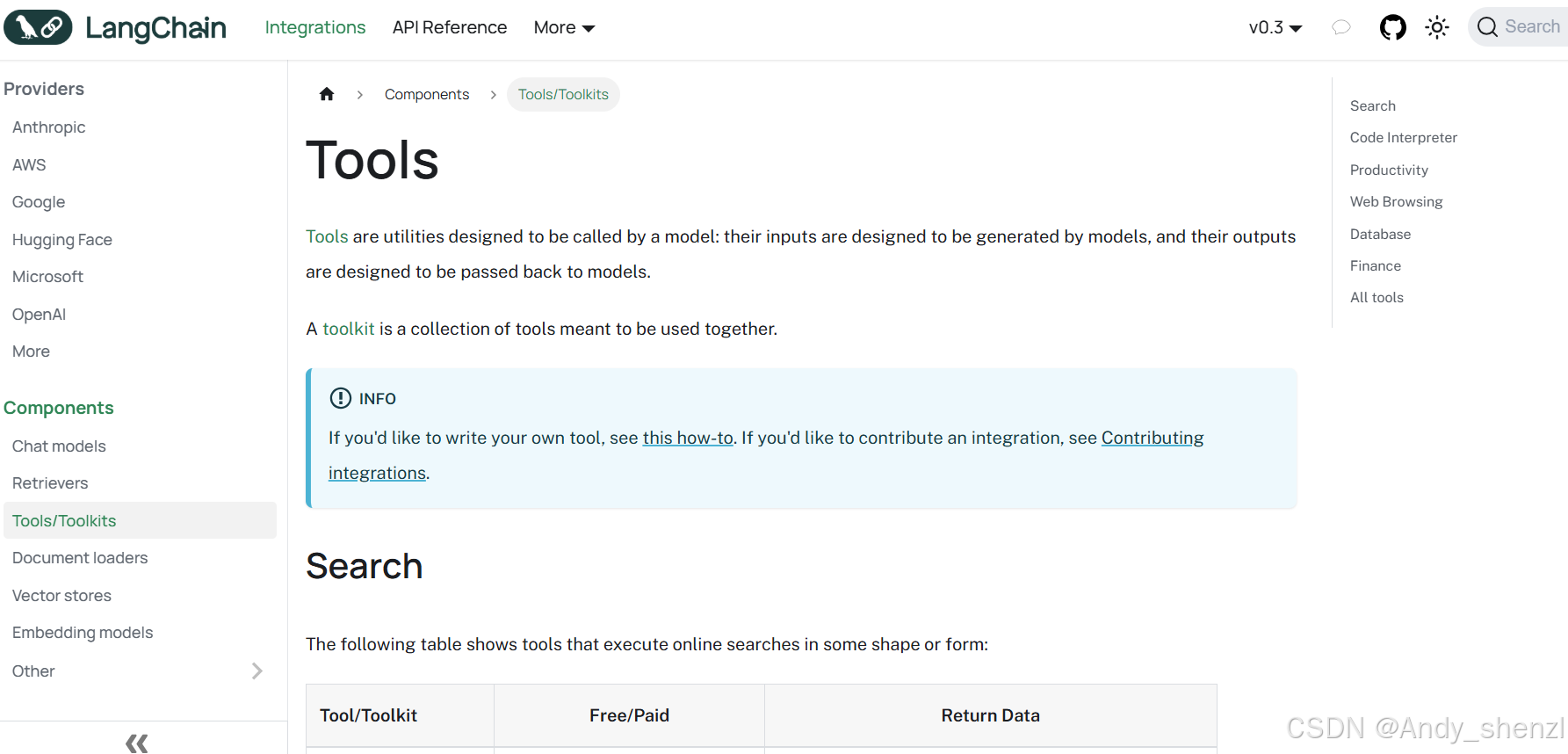
Task: Jump to Finance in table of contents
Action: pyautogui.click(x=1376, y=265)
